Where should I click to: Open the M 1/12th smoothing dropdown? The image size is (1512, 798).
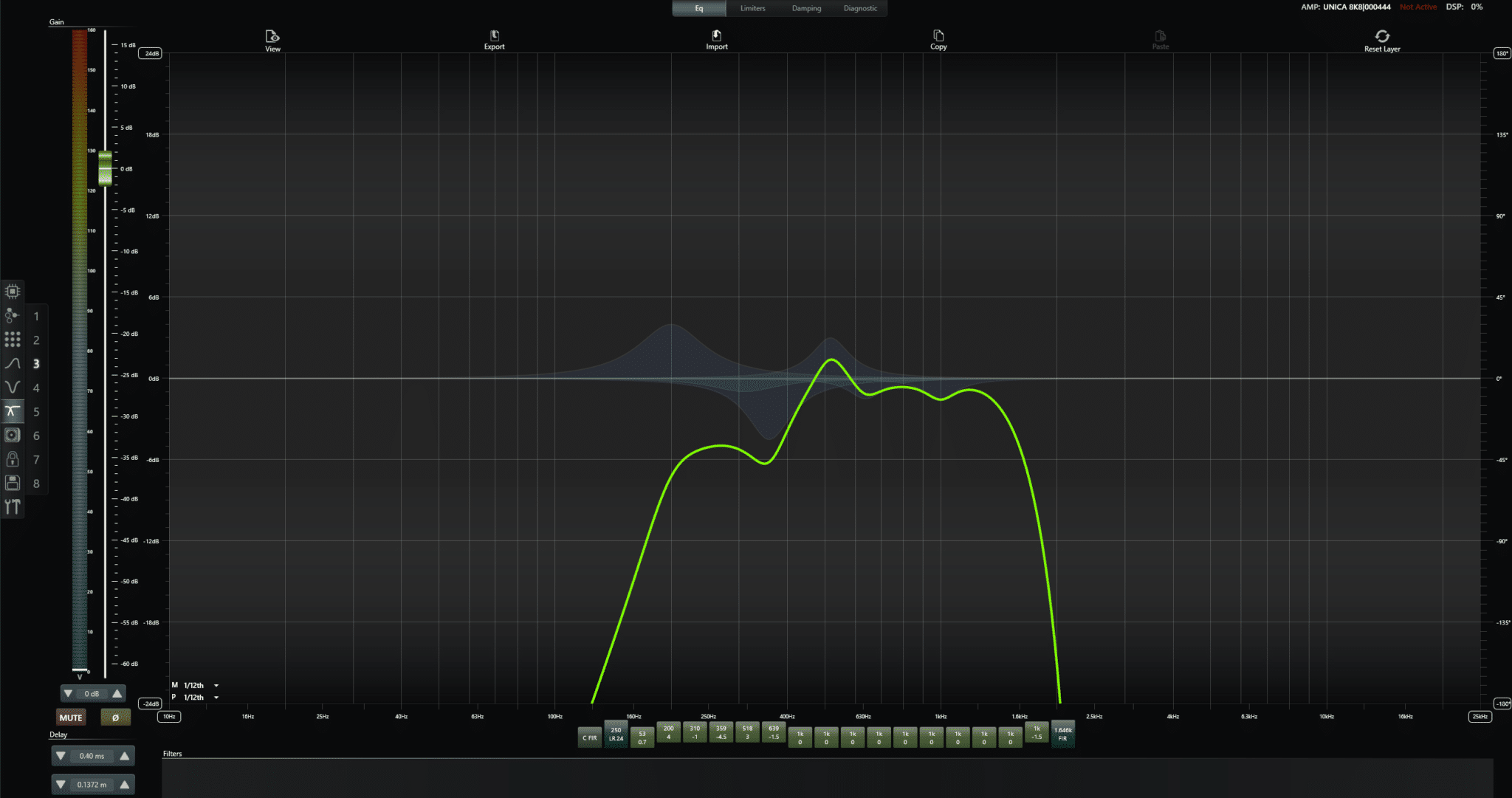click(216, 686)
